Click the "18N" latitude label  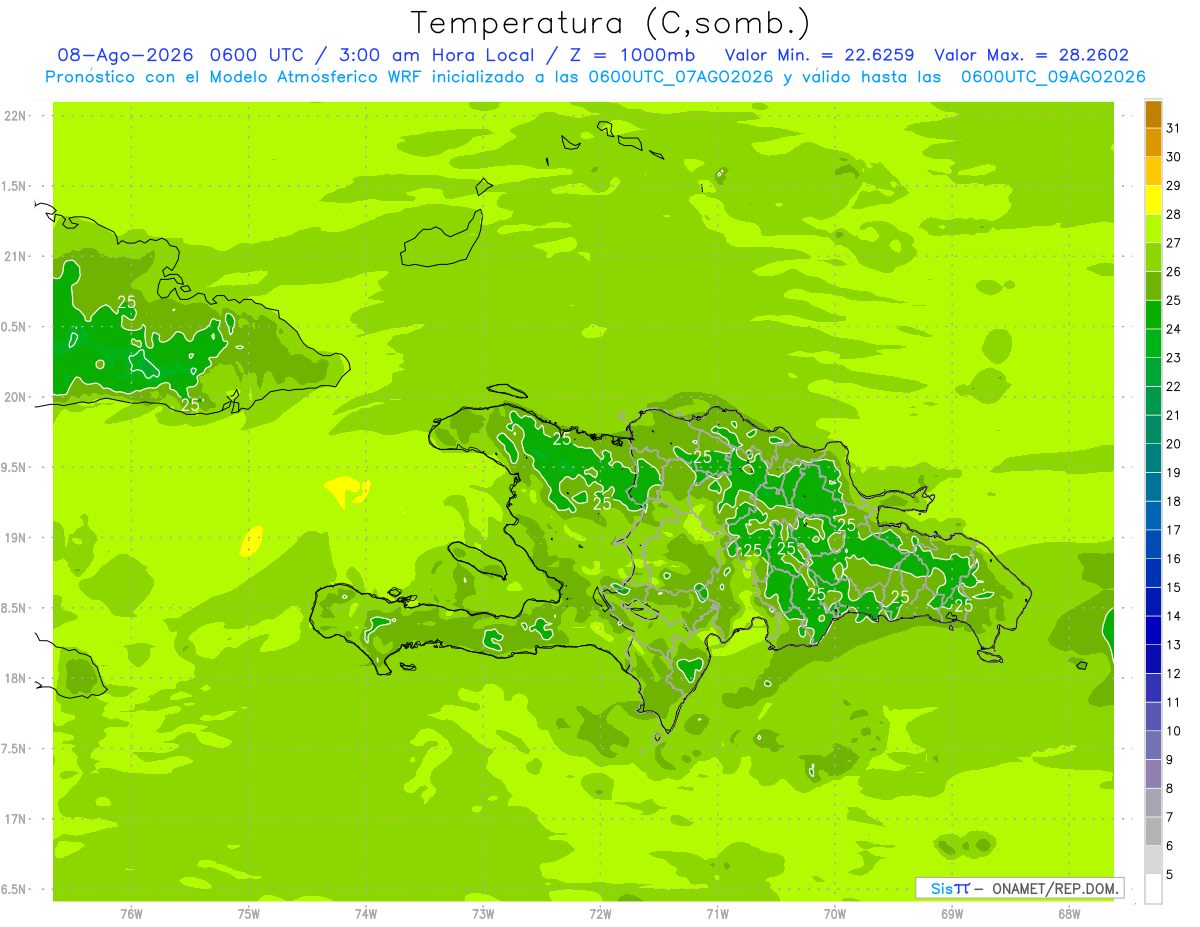[15, 678]
